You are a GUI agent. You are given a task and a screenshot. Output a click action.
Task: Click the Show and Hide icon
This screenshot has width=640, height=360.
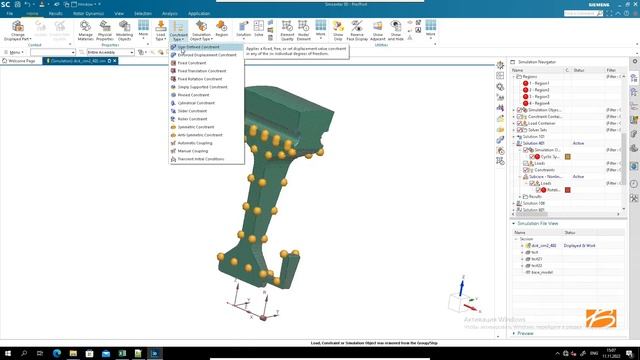tap(396, 30)
